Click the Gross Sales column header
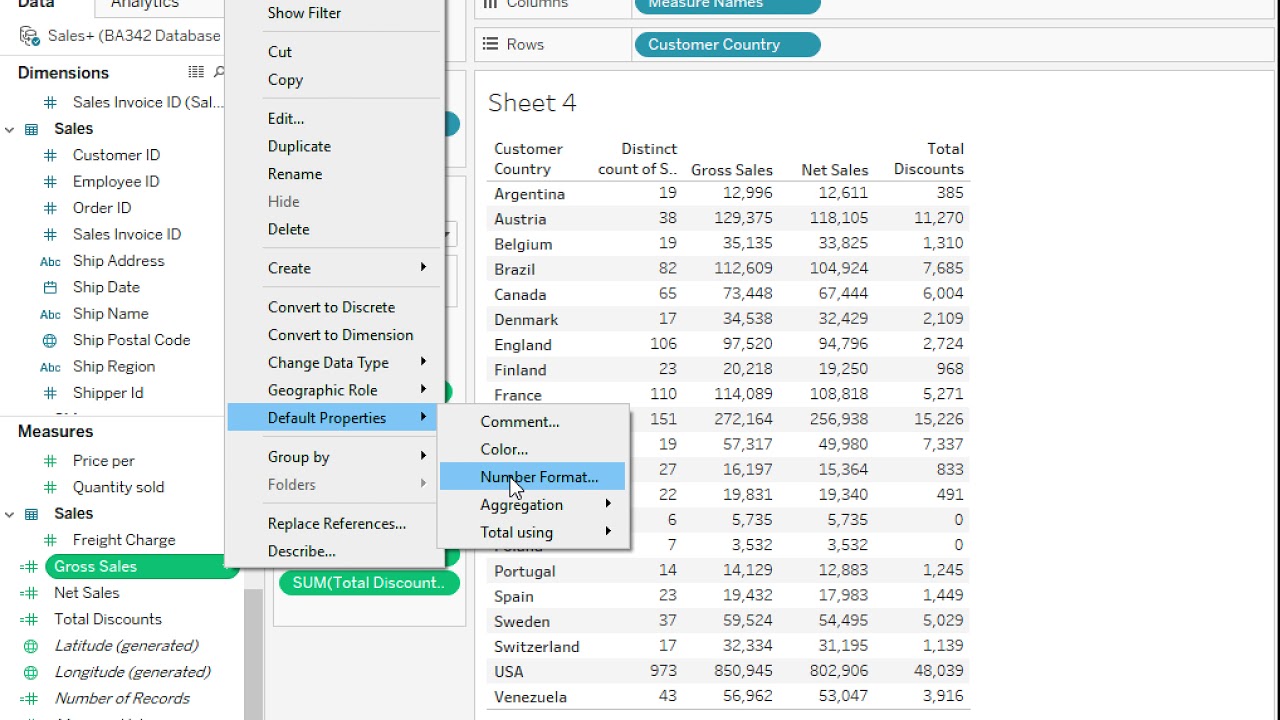Image resolution: width=1280 pixels, height=720 pixels. [x=732, y=170]
